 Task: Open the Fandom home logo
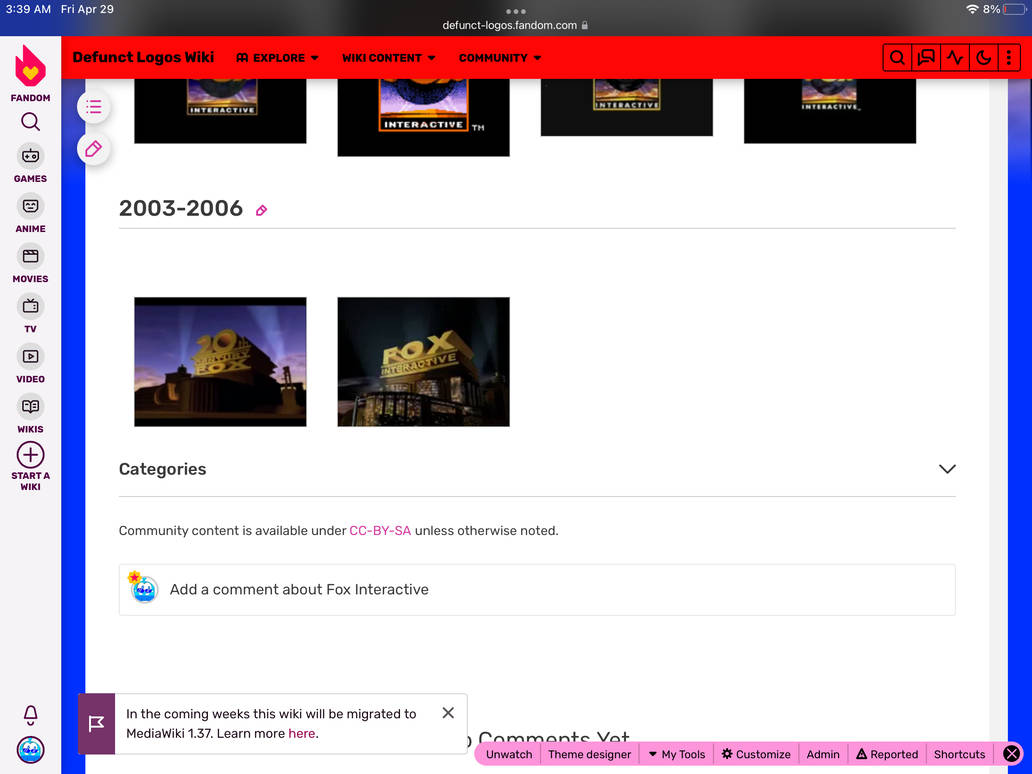click(30, 66)
